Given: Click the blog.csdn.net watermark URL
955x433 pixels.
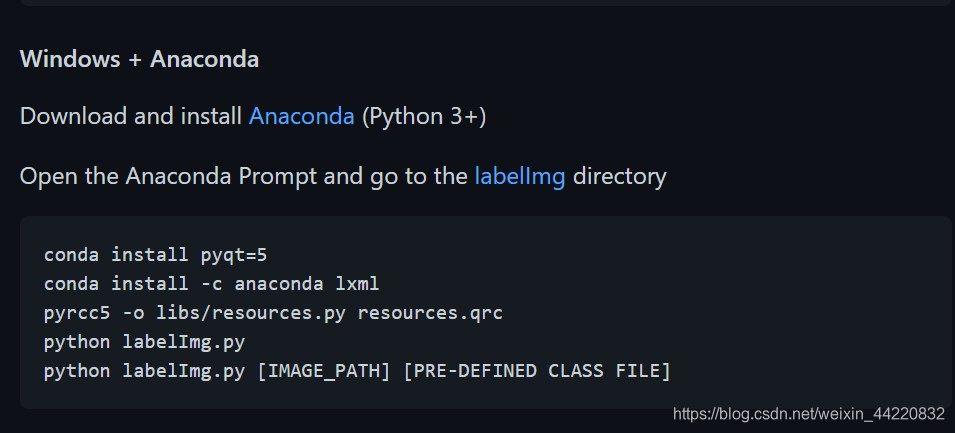Looking at the screenshot, I should coord(809,415).
